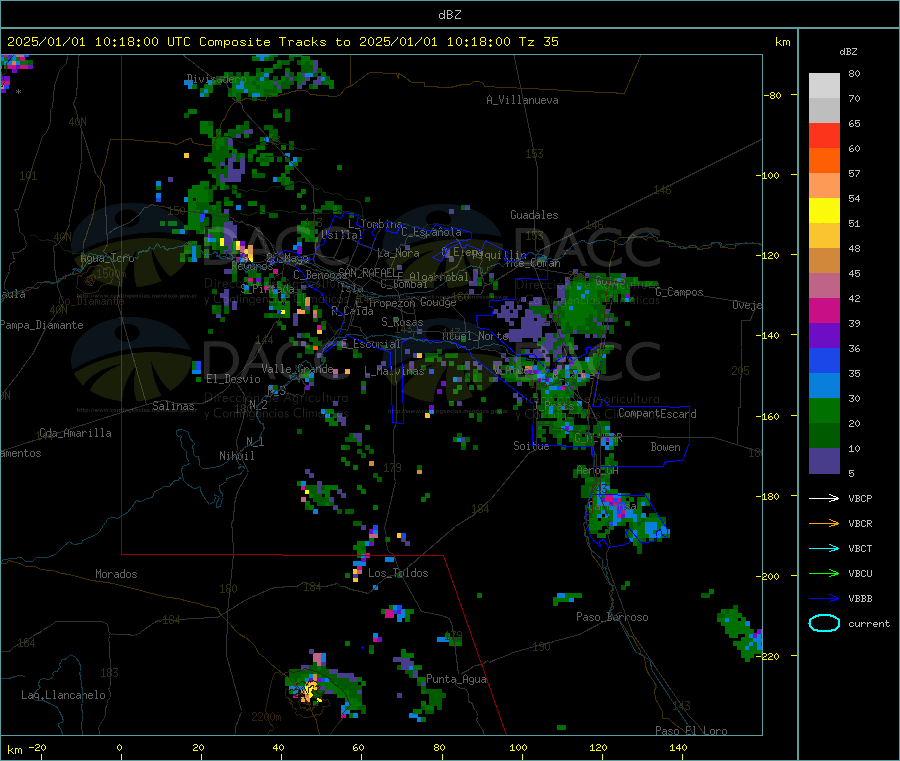900x761 pixels.
Task: Click the 'C_Campos' map label
Action: [x=679, y=292]
